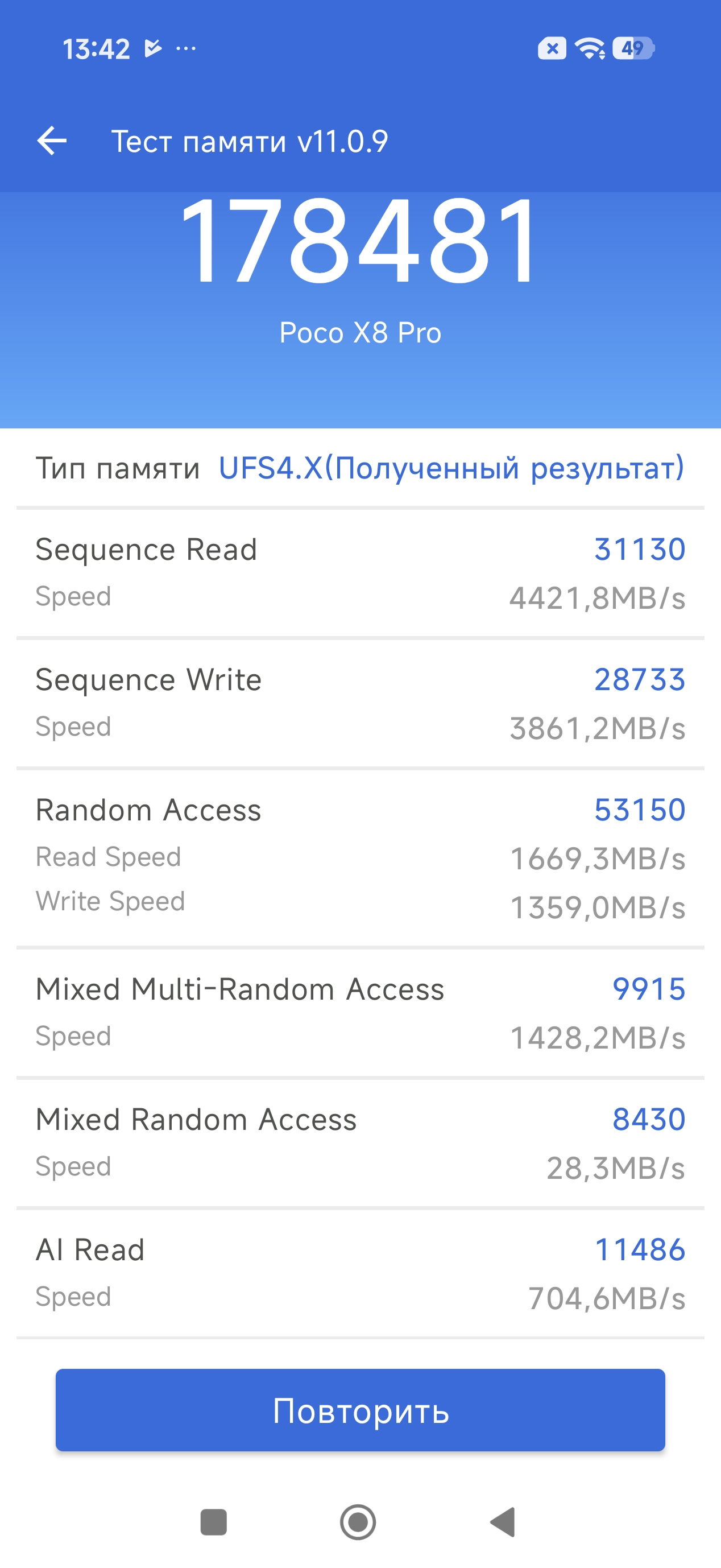Tap the Random Access score 53150
721x1568 pixels.
(x=640, y=810)
